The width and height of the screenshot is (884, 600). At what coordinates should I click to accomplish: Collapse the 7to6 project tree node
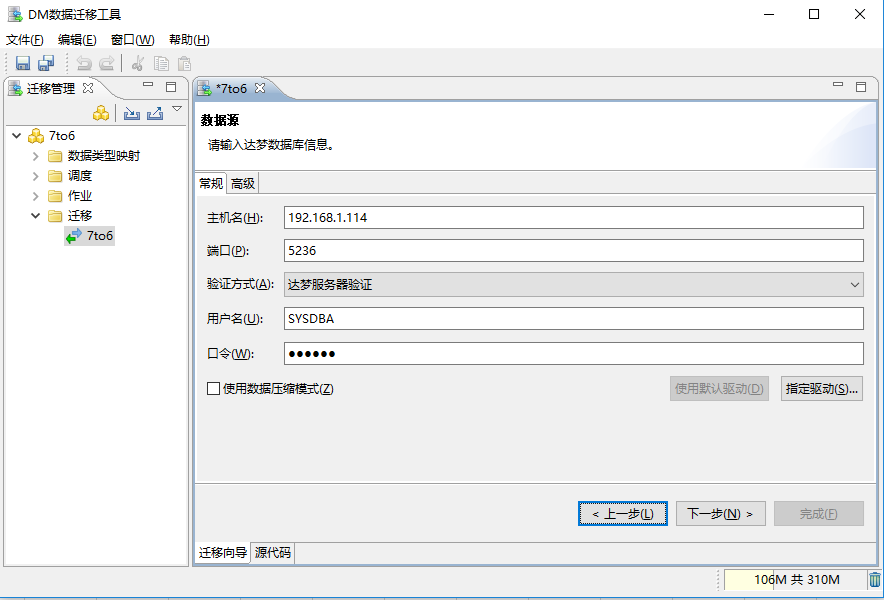17,136
